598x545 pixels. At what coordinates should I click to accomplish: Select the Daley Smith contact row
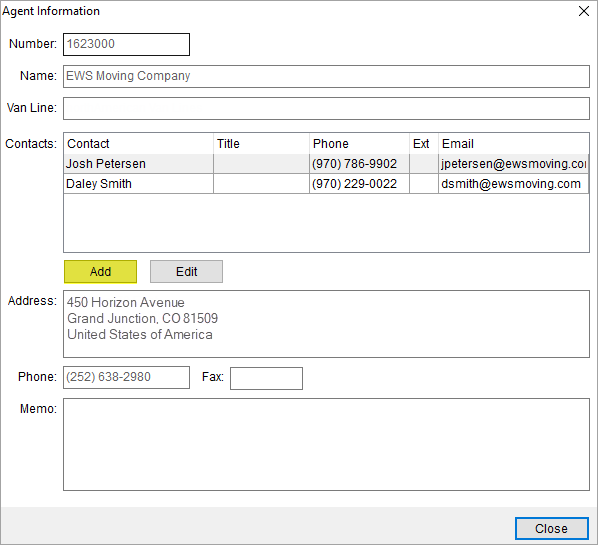[326, 184]
